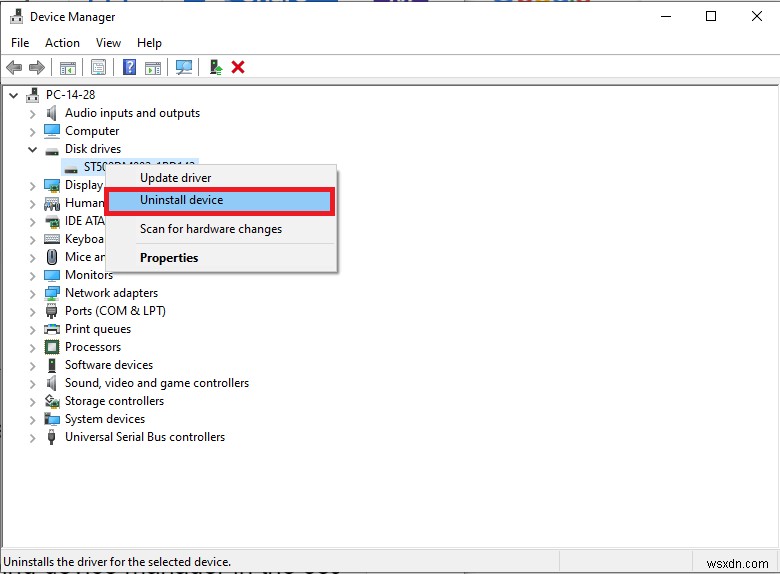Screen dimensions: 780x574
Task: Choose Update driver from context menu
Action: pyautogui.click(x=221, y=178)
